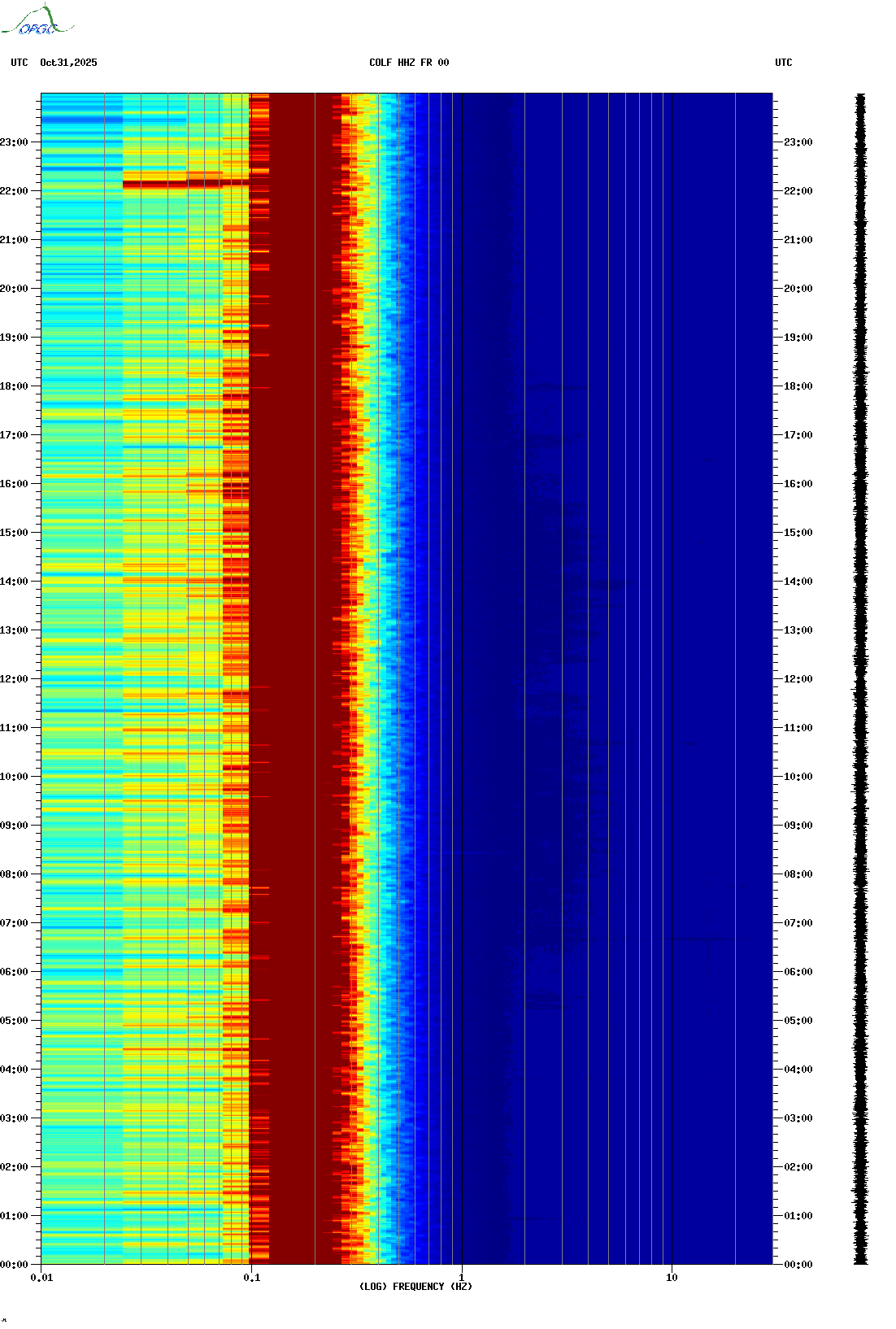Viewport: 896px width, 1329px height.
Task: Click the date text Oct31,2025
Action: pyautogui.click(x=68, y=63)
